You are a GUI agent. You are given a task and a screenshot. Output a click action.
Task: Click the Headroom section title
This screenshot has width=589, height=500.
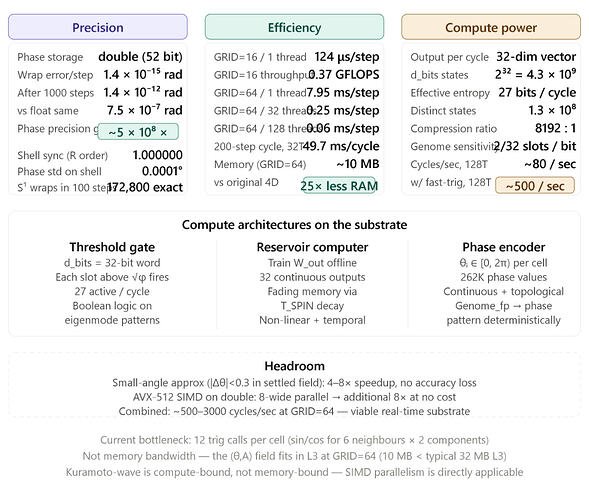coord(294,366)
